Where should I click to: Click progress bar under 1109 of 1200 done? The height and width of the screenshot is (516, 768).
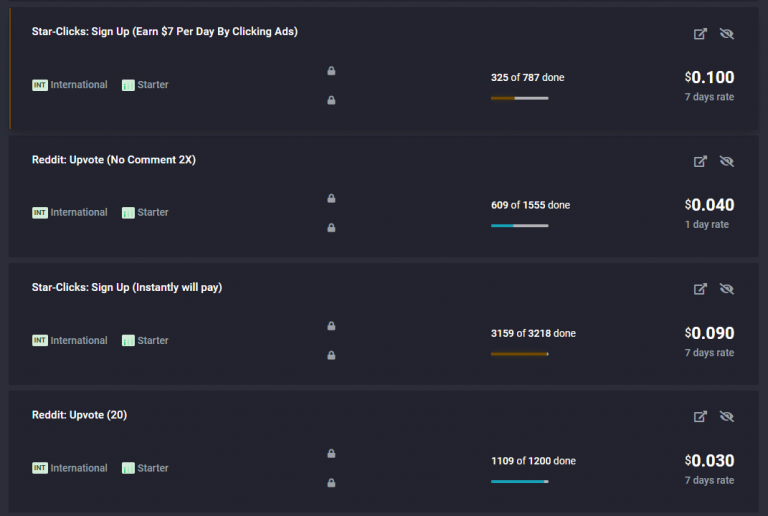[520, 482]
